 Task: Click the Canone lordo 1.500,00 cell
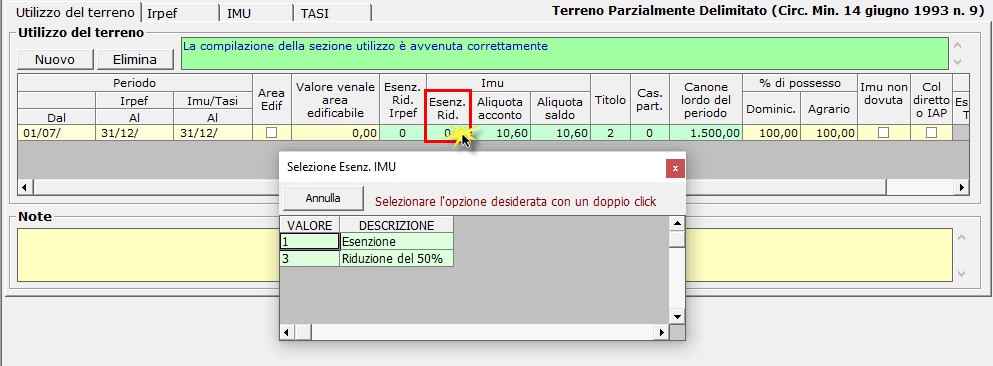[705, 133]
